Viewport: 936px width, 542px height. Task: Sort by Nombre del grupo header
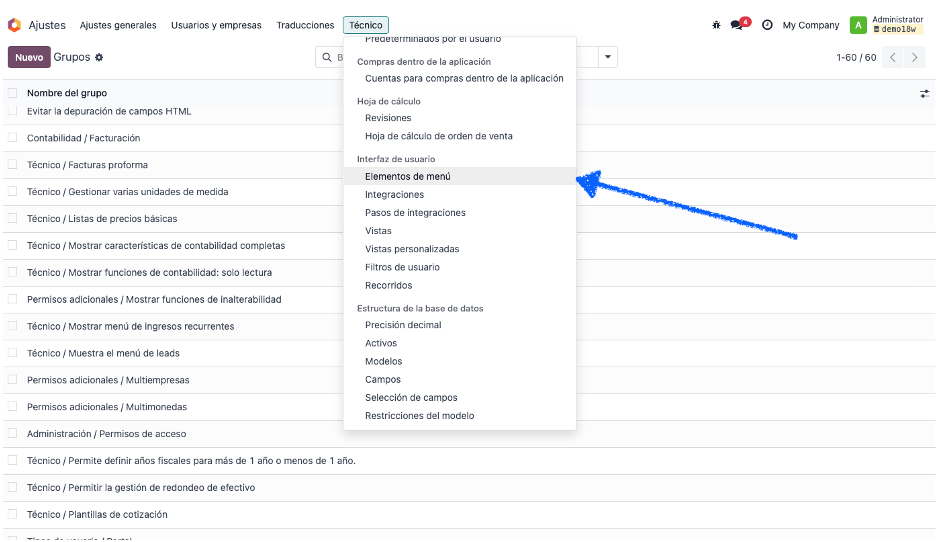(x=67, y=93)
